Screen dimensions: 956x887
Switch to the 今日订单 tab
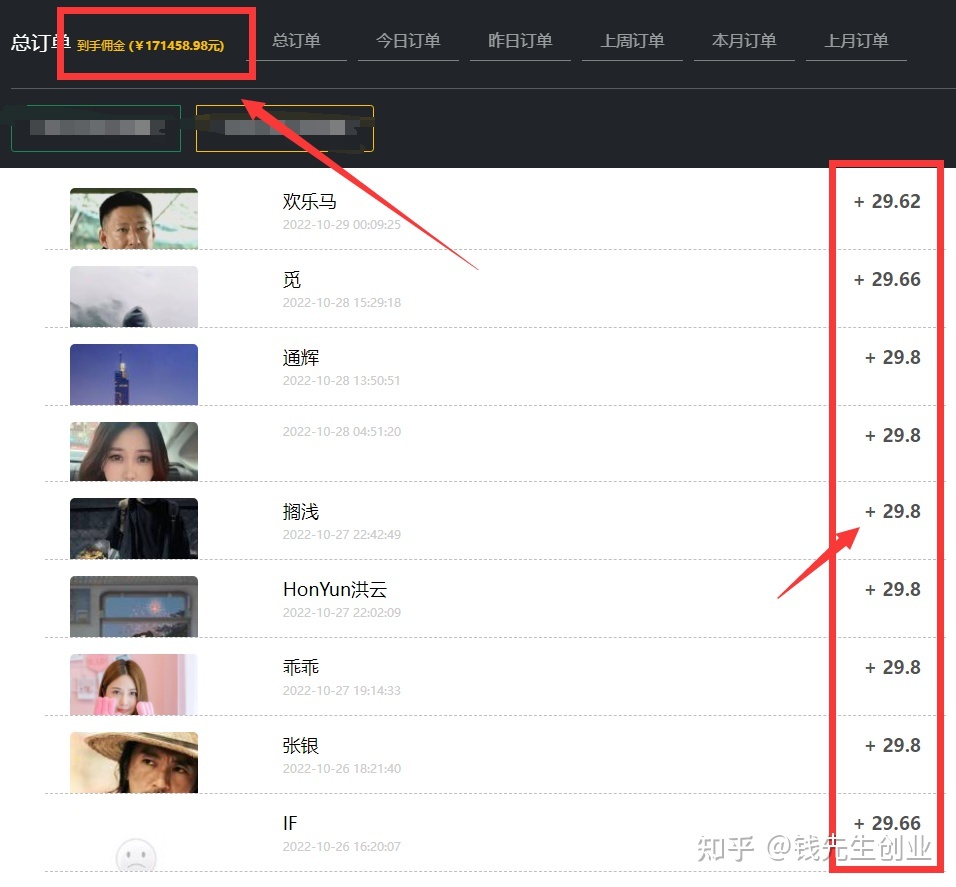click(x=408, y=41)
